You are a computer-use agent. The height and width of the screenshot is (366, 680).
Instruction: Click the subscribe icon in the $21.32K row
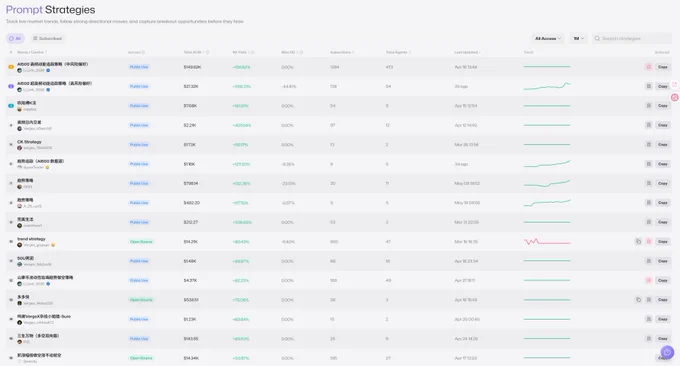coord(649,86)
